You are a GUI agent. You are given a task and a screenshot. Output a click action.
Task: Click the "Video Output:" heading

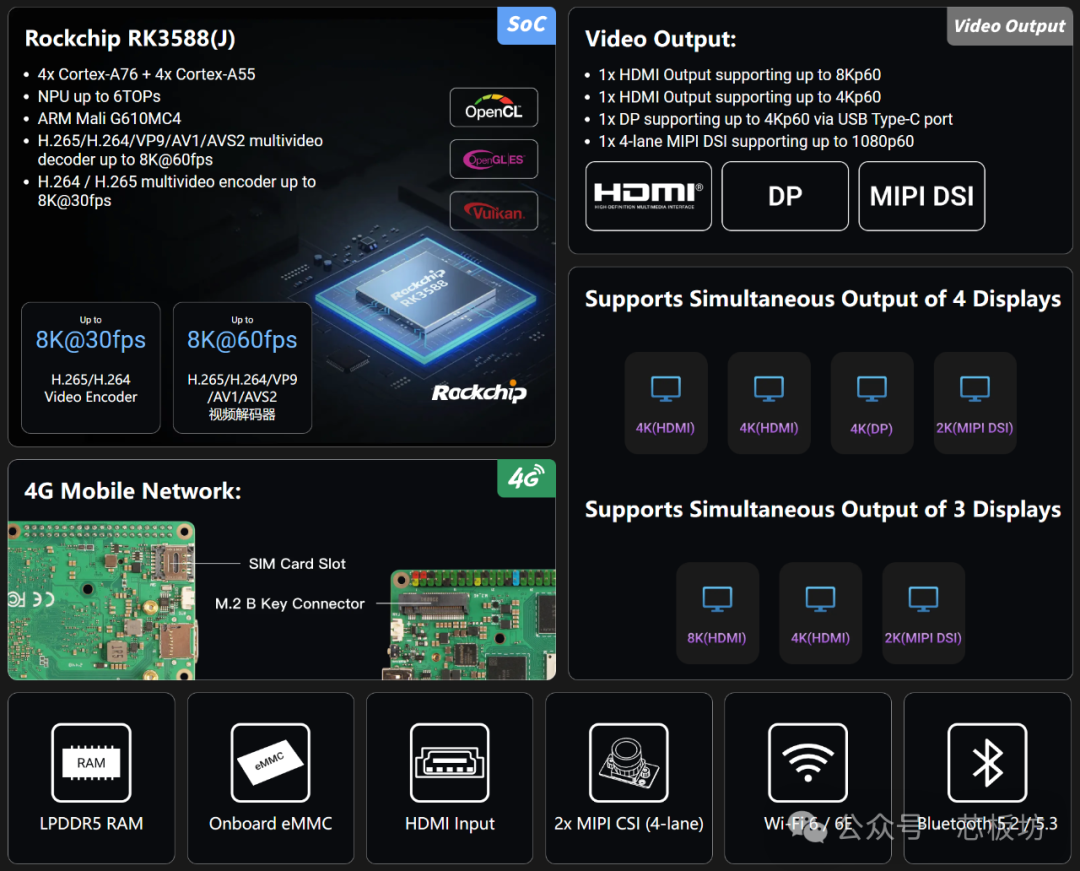click(x=661, y=39)
